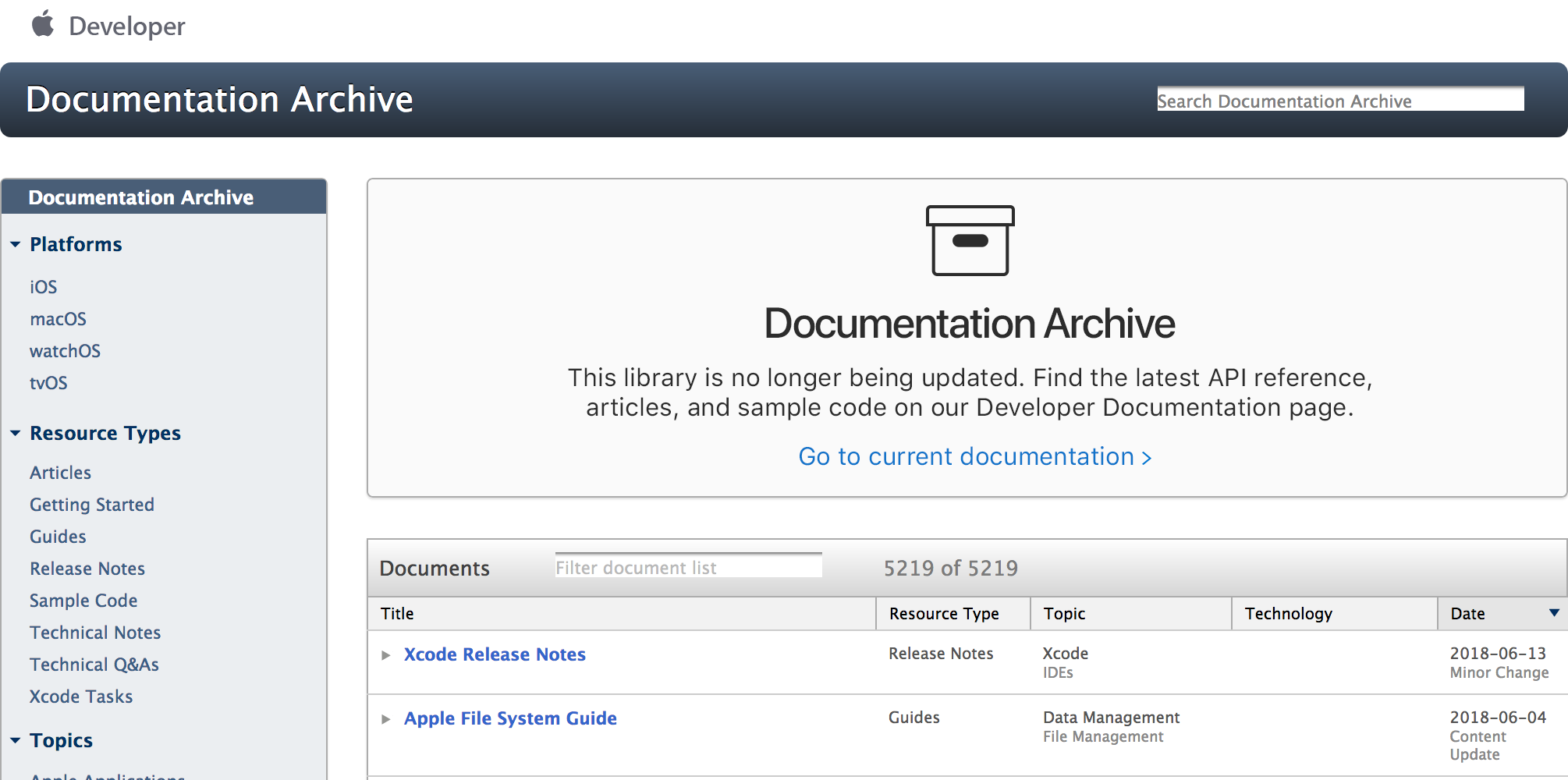1568x780 pixels.
Task: Click '2018-06-13' date cell
Action: (1498, 654)
